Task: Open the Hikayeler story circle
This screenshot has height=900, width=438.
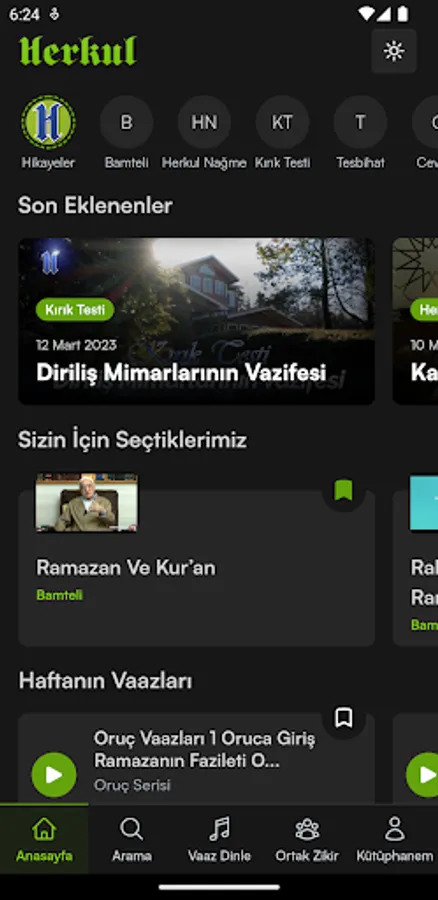Action: click(48, 122)
